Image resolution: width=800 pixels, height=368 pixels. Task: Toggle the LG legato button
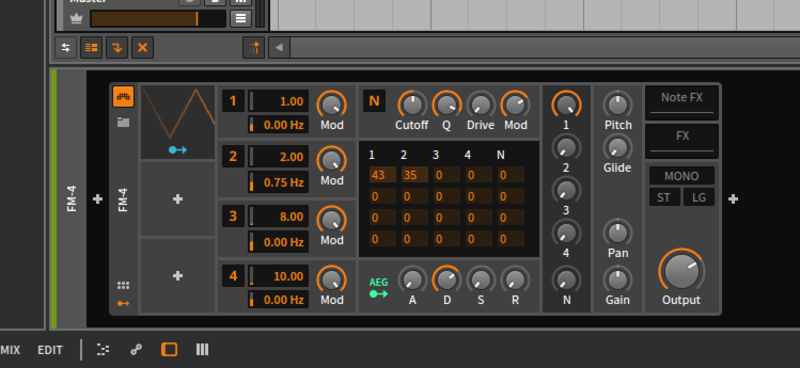(x=698, y=197)
